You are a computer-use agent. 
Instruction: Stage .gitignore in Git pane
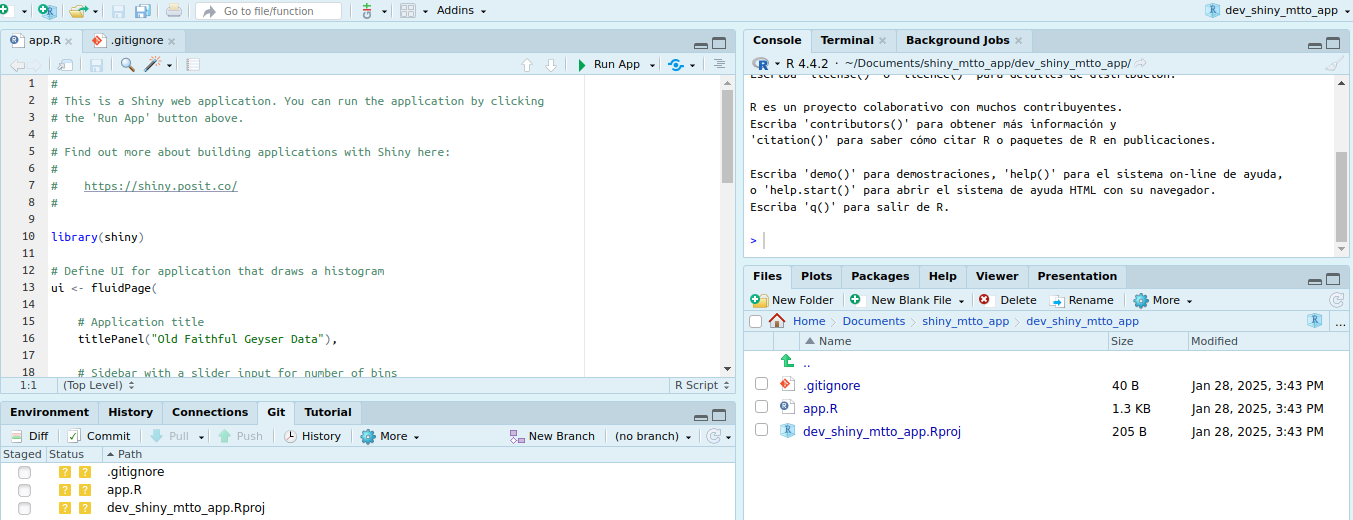point(24,472)
